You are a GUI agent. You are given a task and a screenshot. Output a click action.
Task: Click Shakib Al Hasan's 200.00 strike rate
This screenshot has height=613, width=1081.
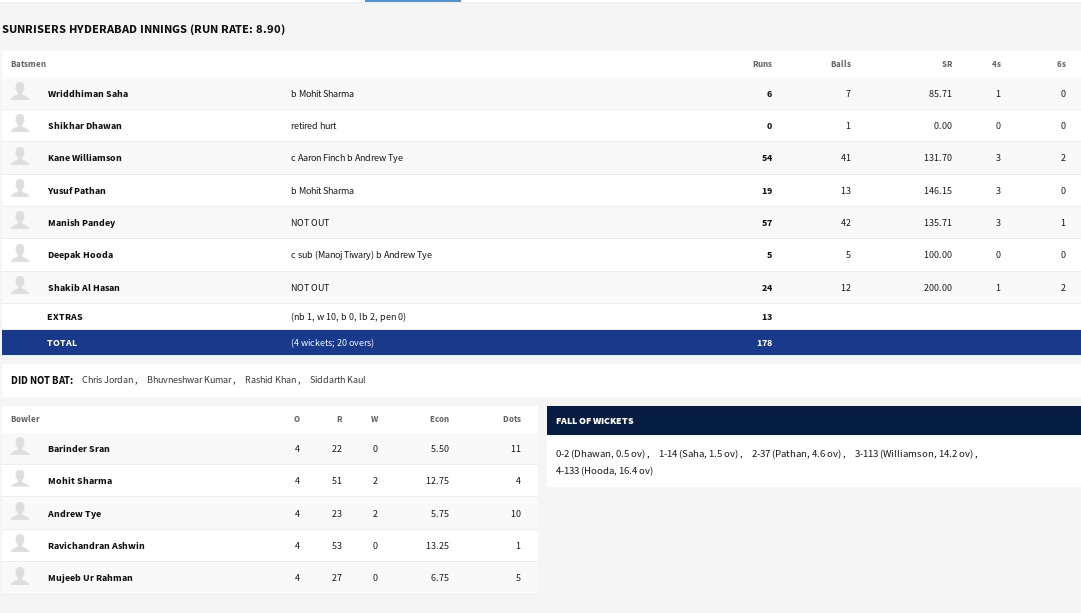(938, 288)
